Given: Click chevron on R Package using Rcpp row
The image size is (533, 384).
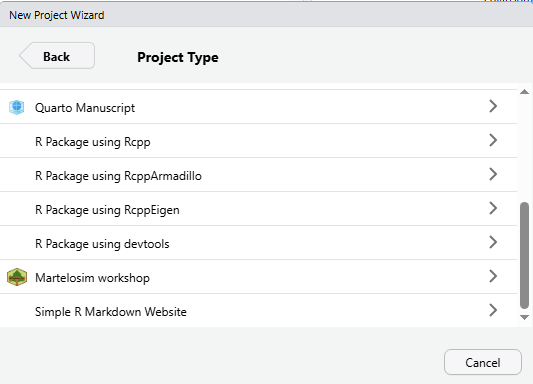Looking at the screenshot, I should (493, 140).
